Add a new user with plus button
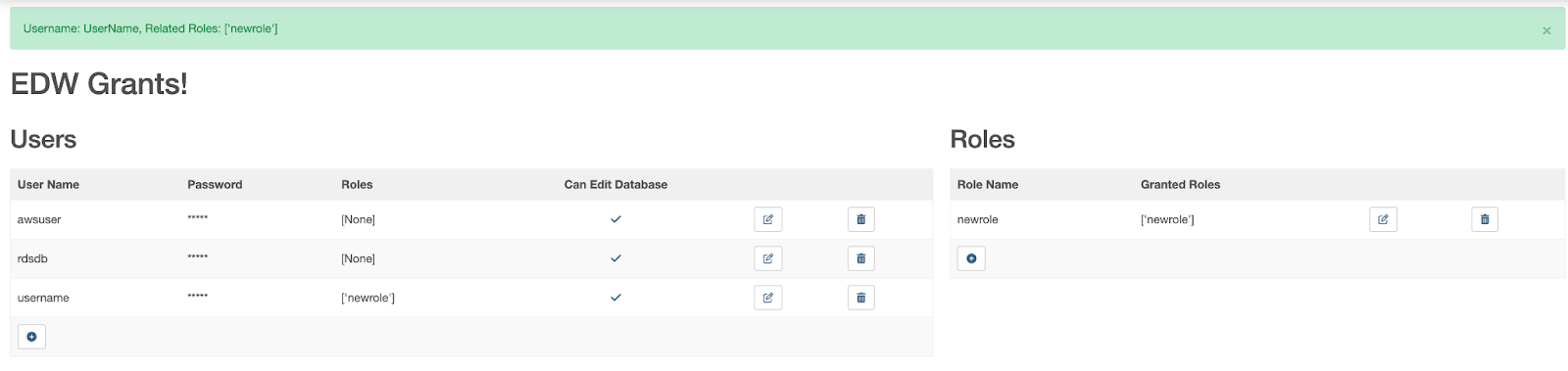 31,337
